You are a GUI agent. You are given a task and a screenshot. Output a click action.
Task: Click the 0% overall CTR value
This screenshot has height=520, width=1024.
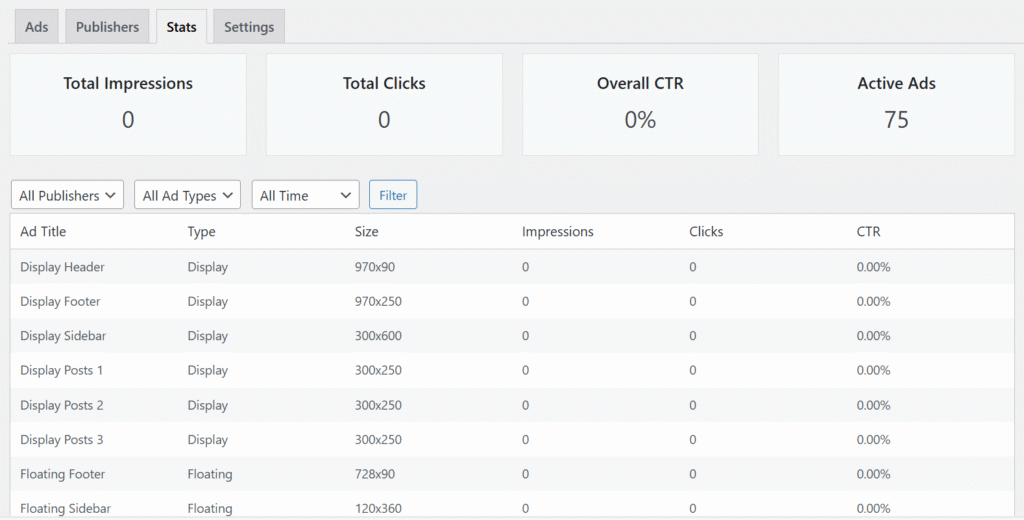click(640, 120)
